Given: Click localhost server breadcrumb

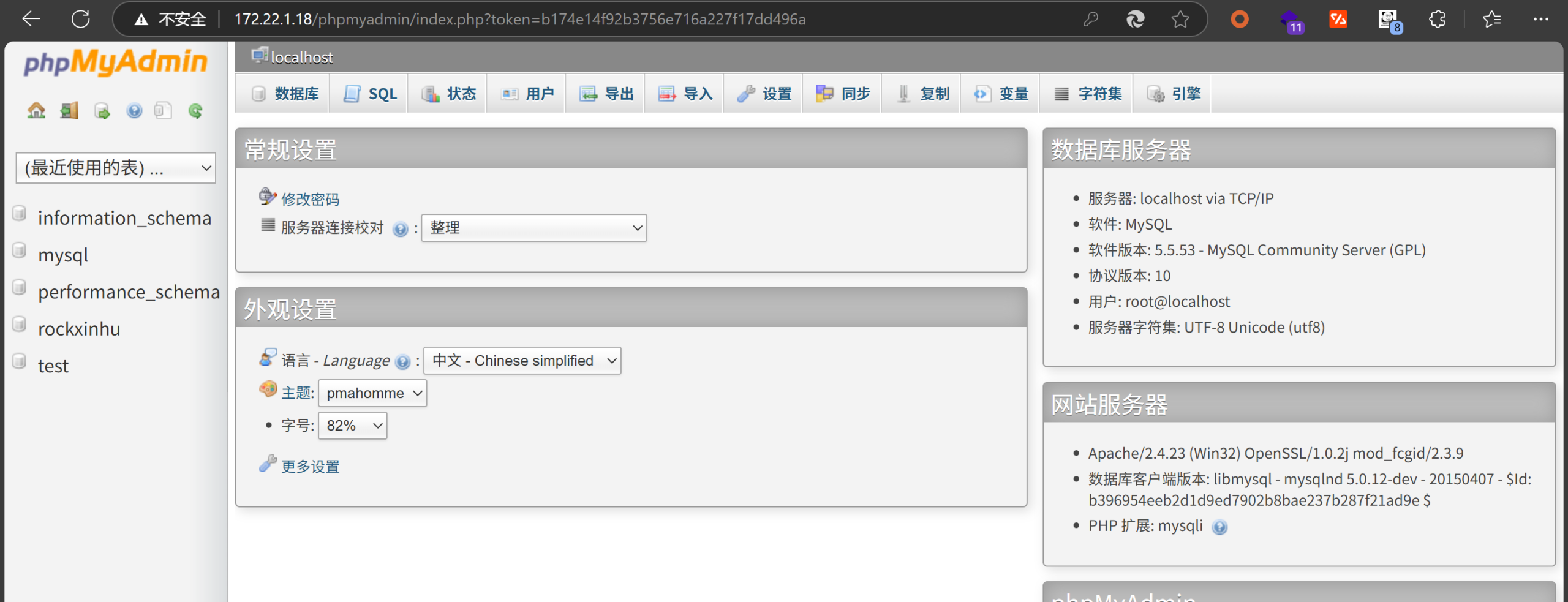Looking at the screenshot, I should 302,58.
